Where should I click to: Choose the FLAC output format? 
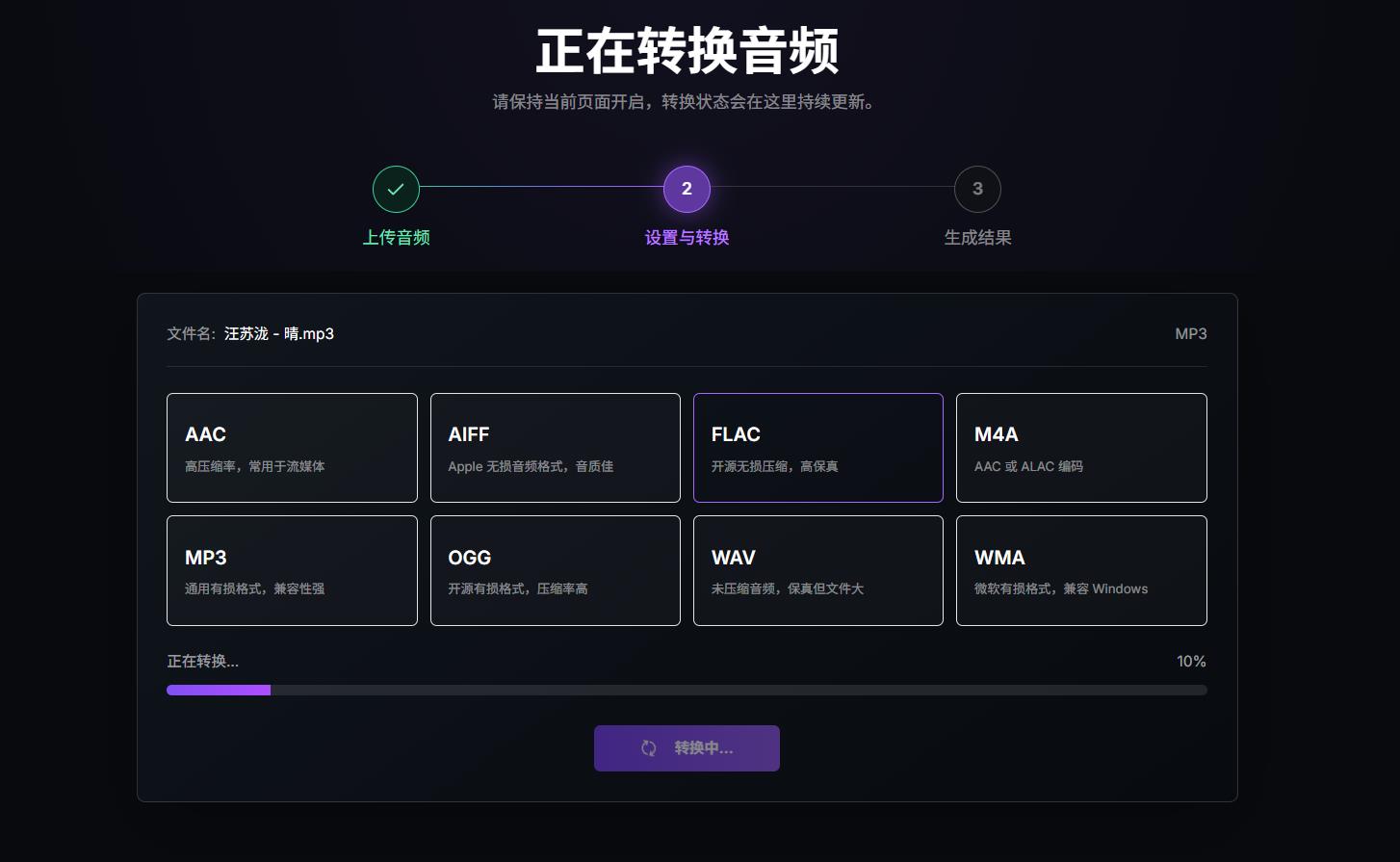[818, 448]
